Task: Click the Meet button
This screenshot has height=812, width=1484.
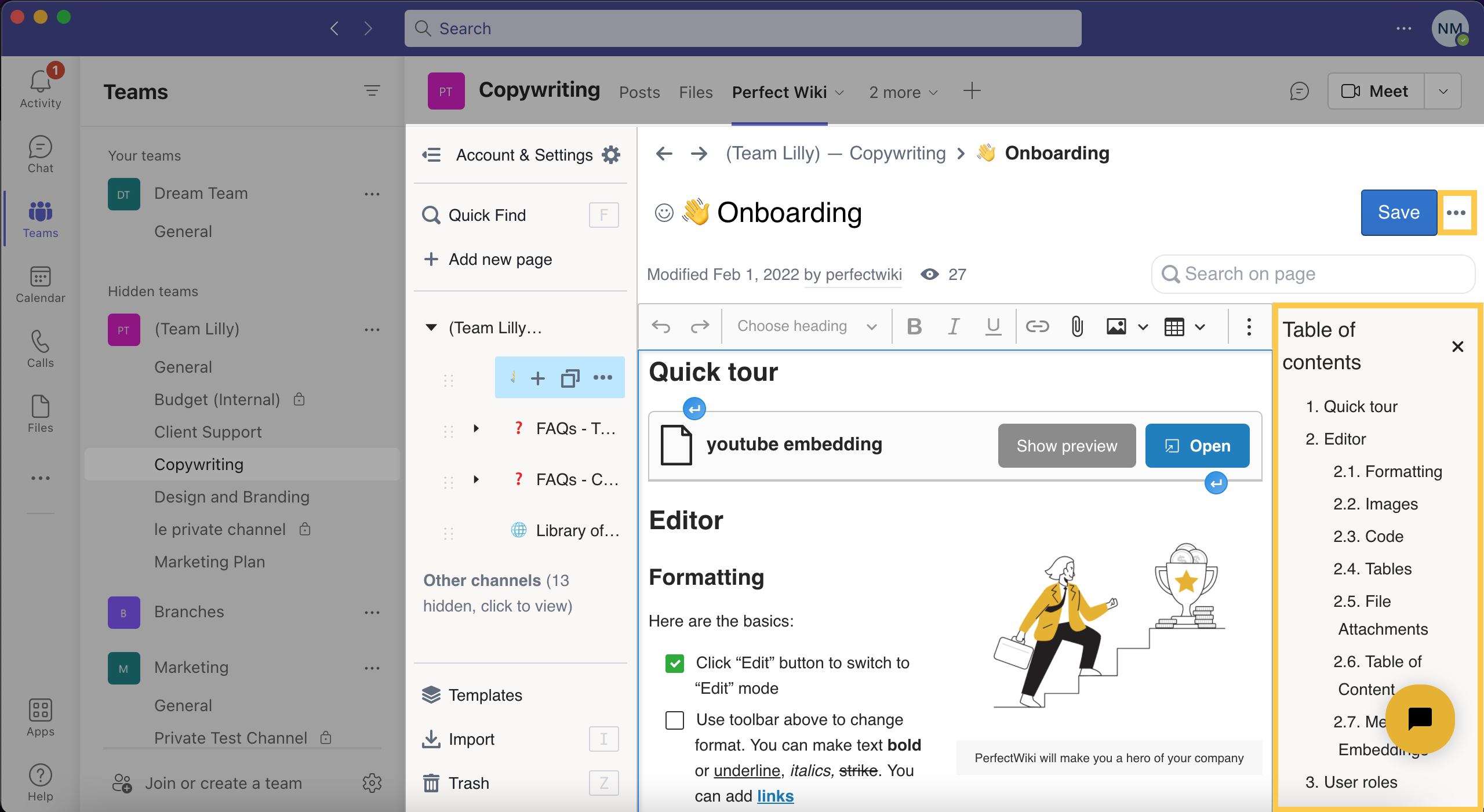Action: click(1376, 91)
